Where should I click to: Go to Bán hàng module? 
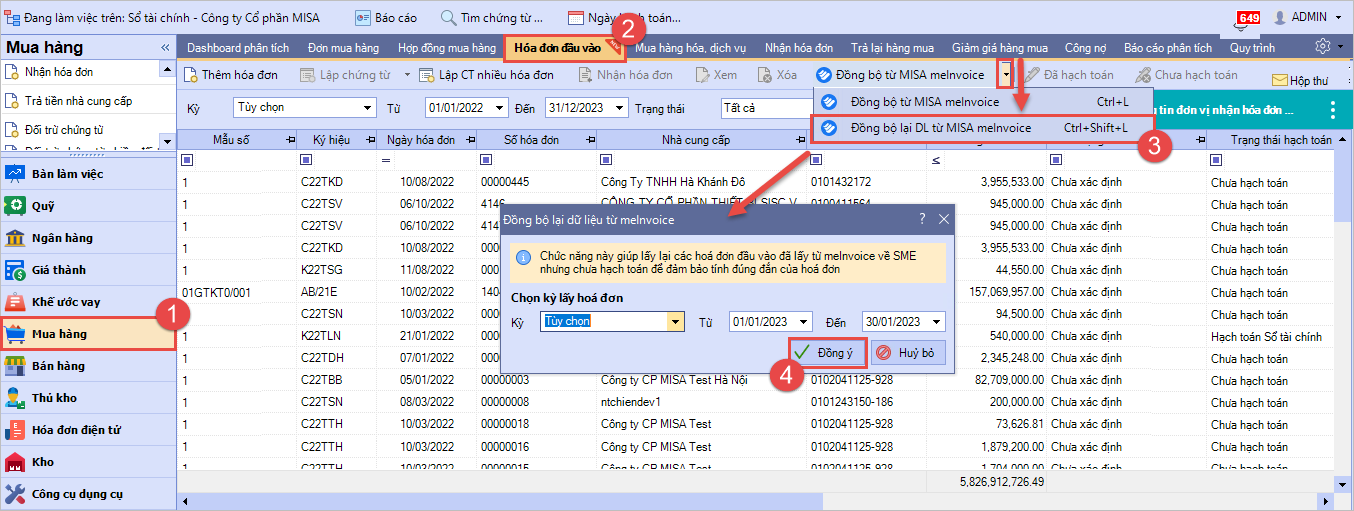[x=58, y=366]
